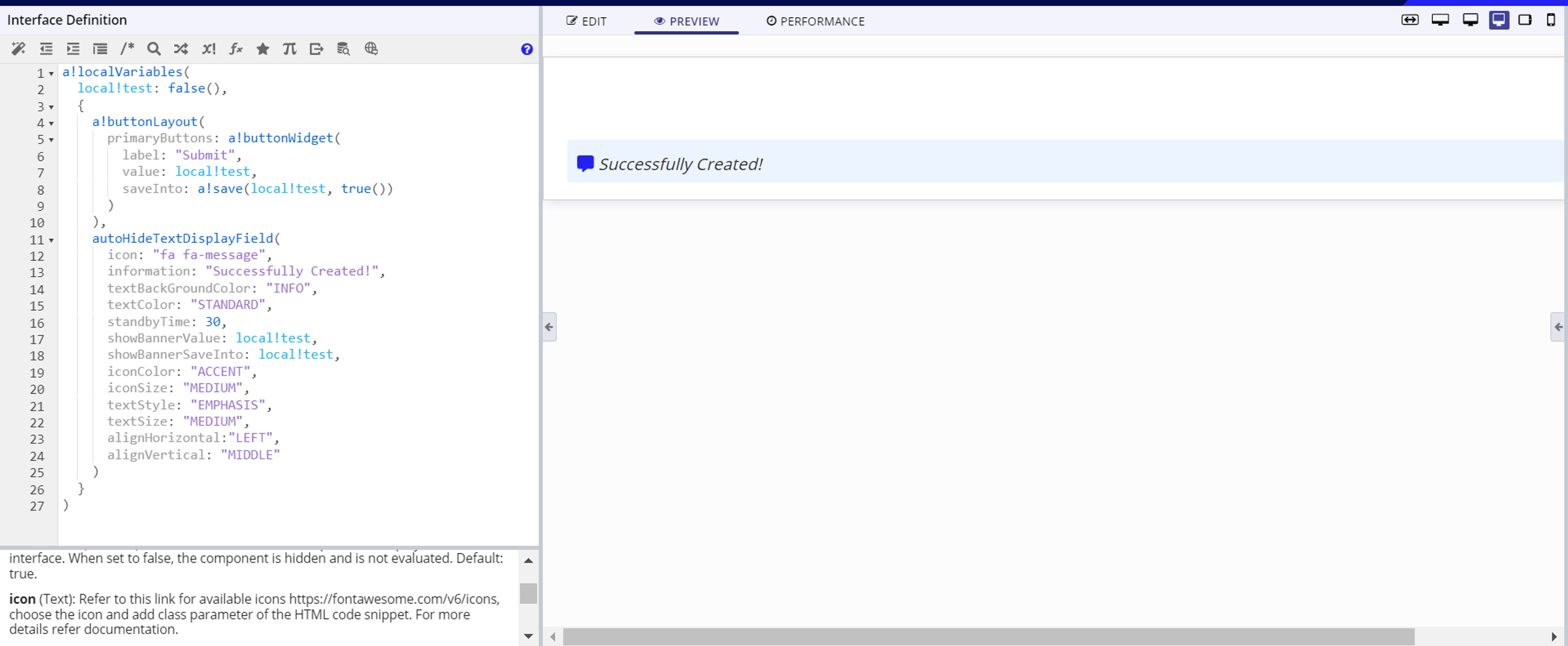
Task: Click the fx function toolbar icon
Action: coord(236,49)
